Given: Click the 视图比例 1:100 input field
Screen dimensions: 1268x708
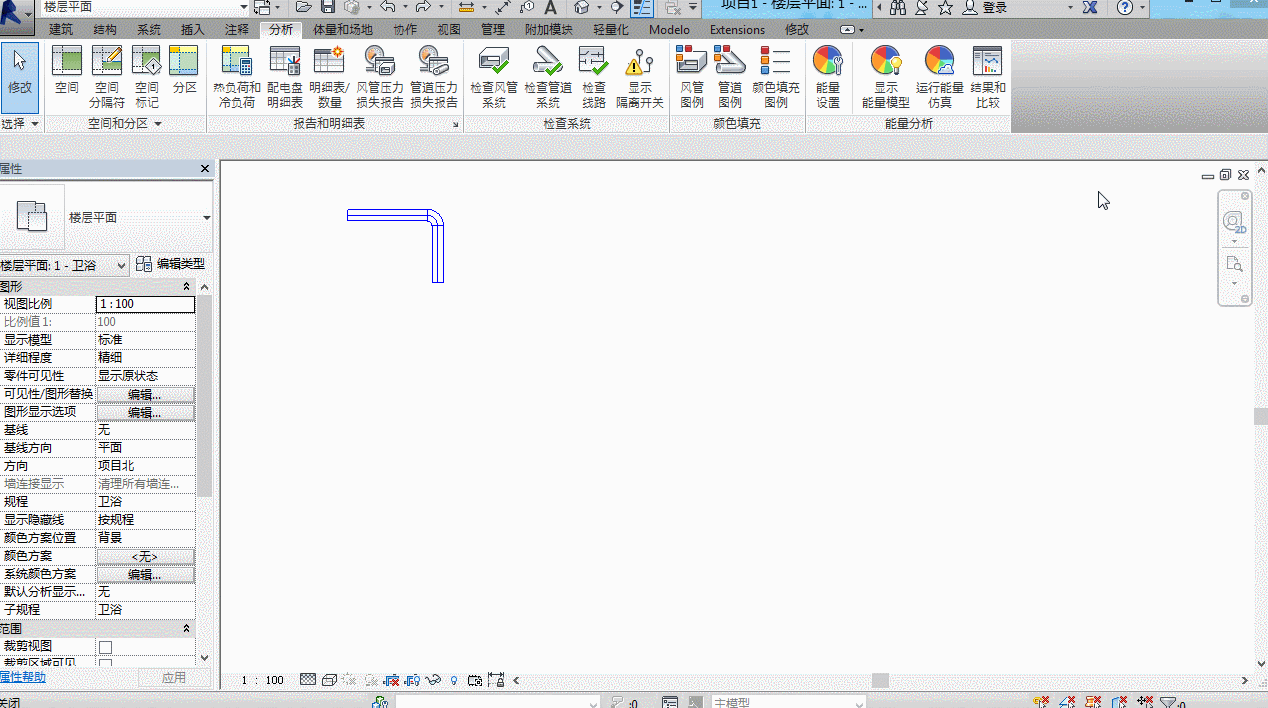Looking at the screenshot, I should click(x=145, y=304).
